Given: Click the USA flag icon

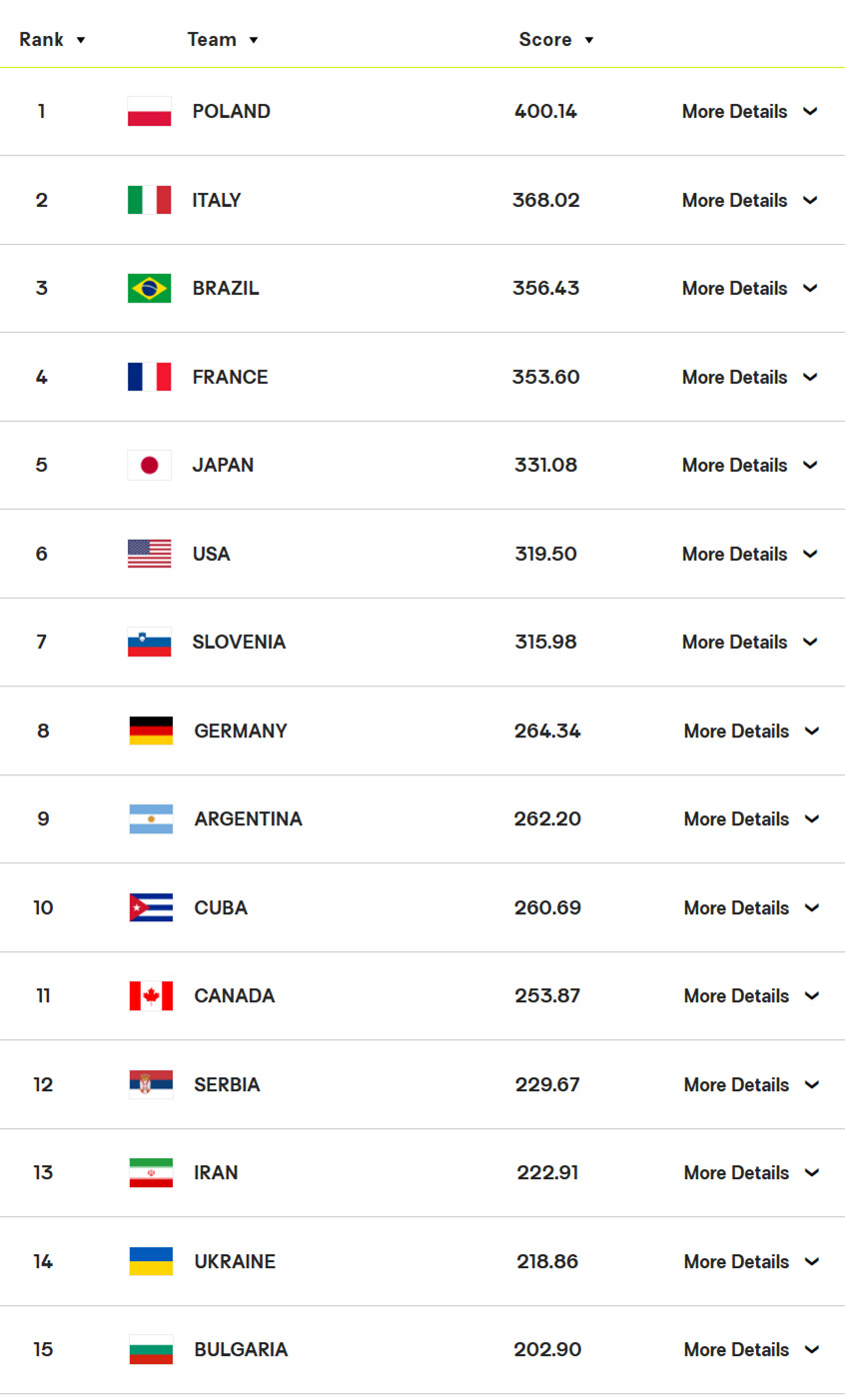Looking at the screenshot, I should click(x=149, y=554).
